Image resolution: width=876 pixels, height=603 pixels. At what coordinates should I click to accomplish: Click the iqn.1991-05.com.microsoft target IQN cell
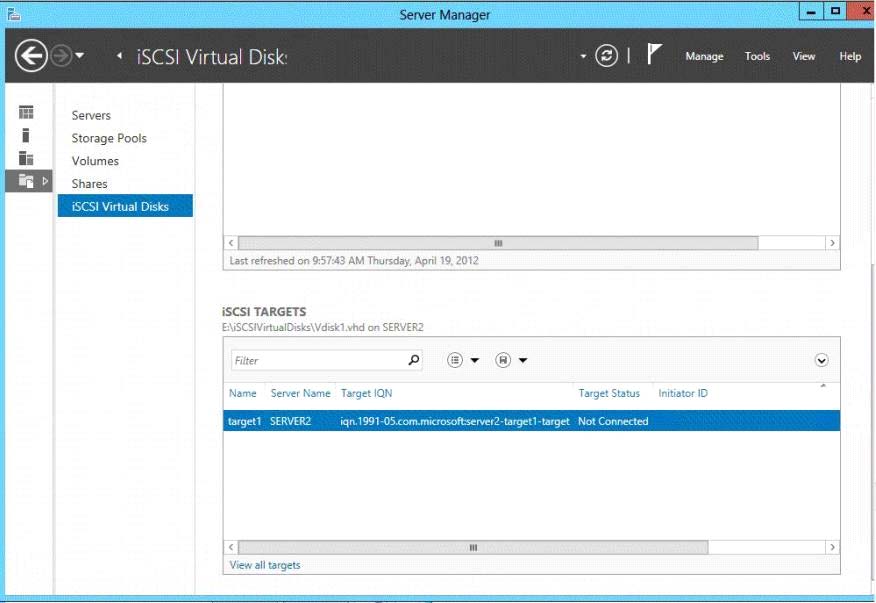pyautogui.click(x=455, y=421)
